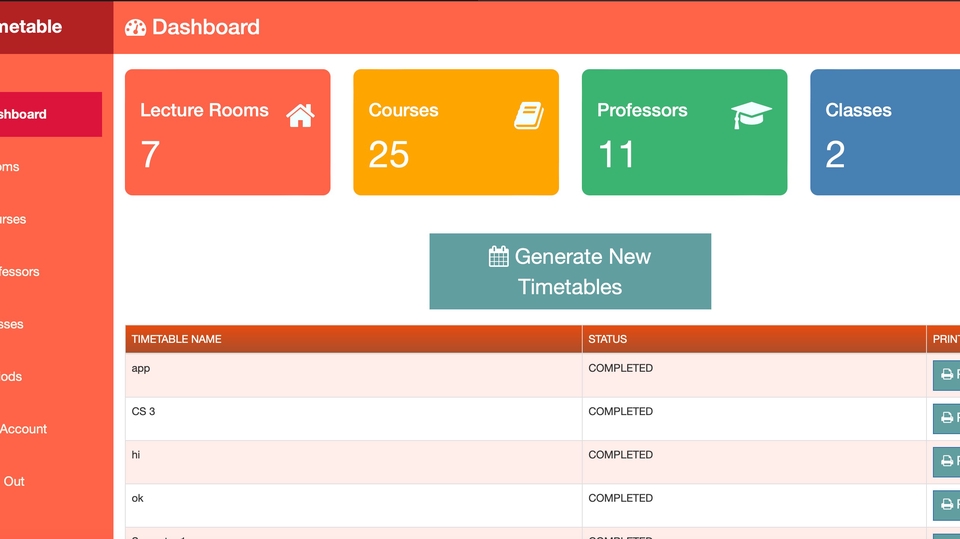Click COMPLETED status in the CS 3 row
This screenshot has width=960, height=539.
[620, 412]
